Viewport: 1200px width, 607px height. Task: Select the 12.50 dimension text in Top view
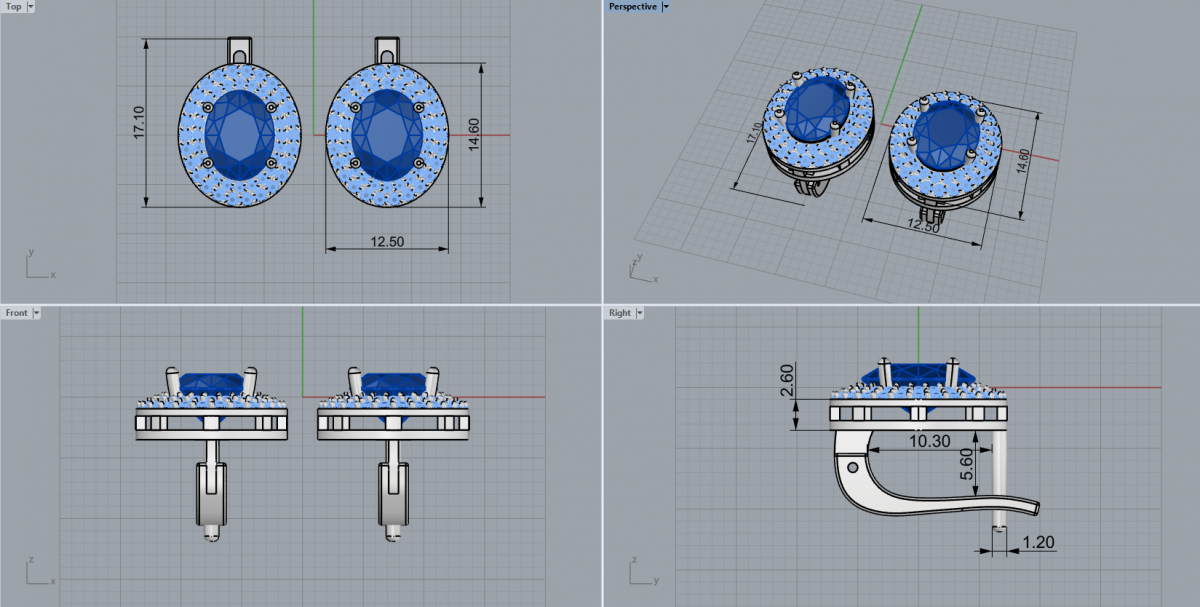coord(386,242)
